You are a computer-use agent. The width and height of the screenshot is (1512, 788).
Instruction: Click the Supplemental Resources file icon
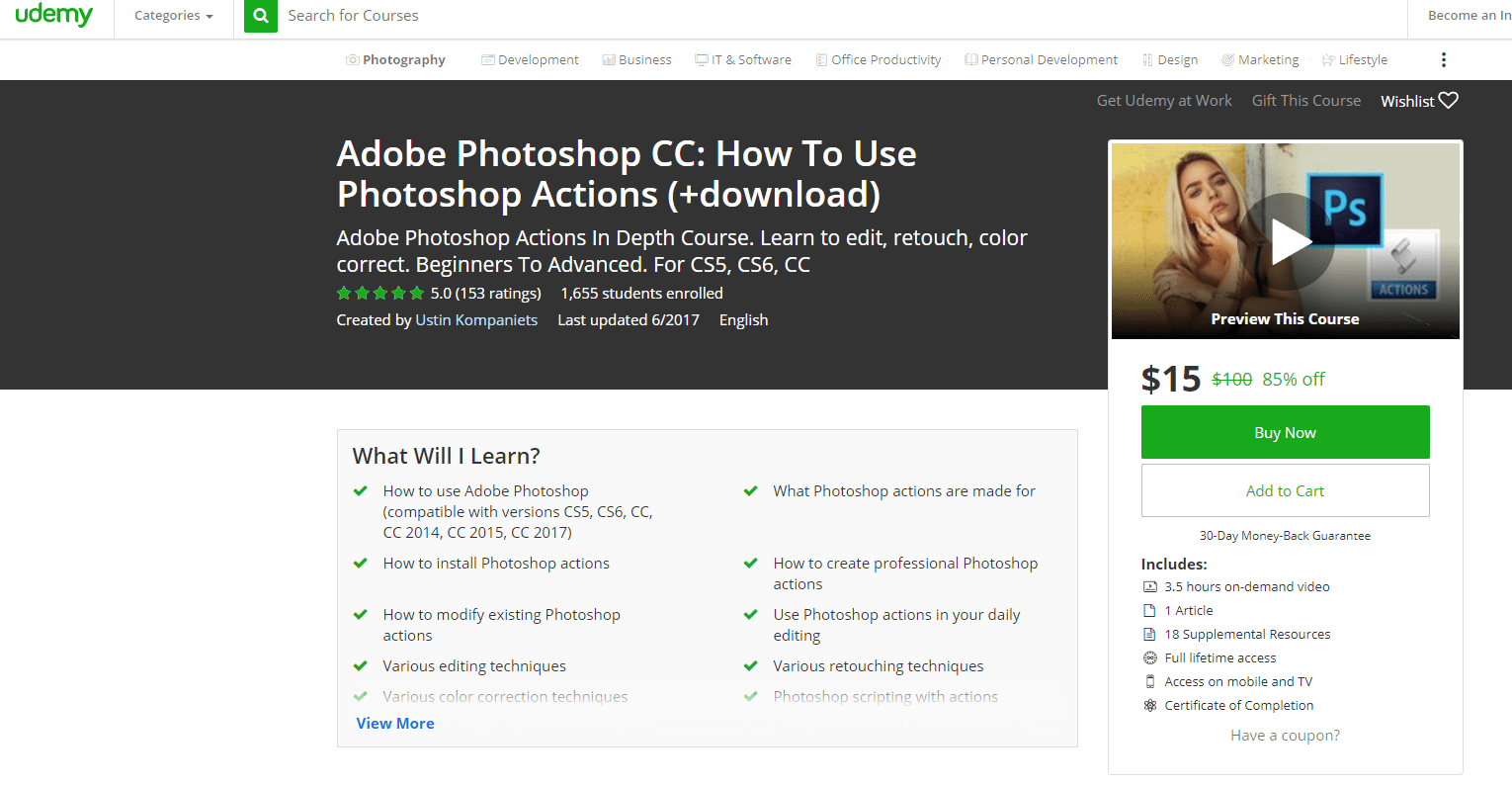click(1149, 635)
